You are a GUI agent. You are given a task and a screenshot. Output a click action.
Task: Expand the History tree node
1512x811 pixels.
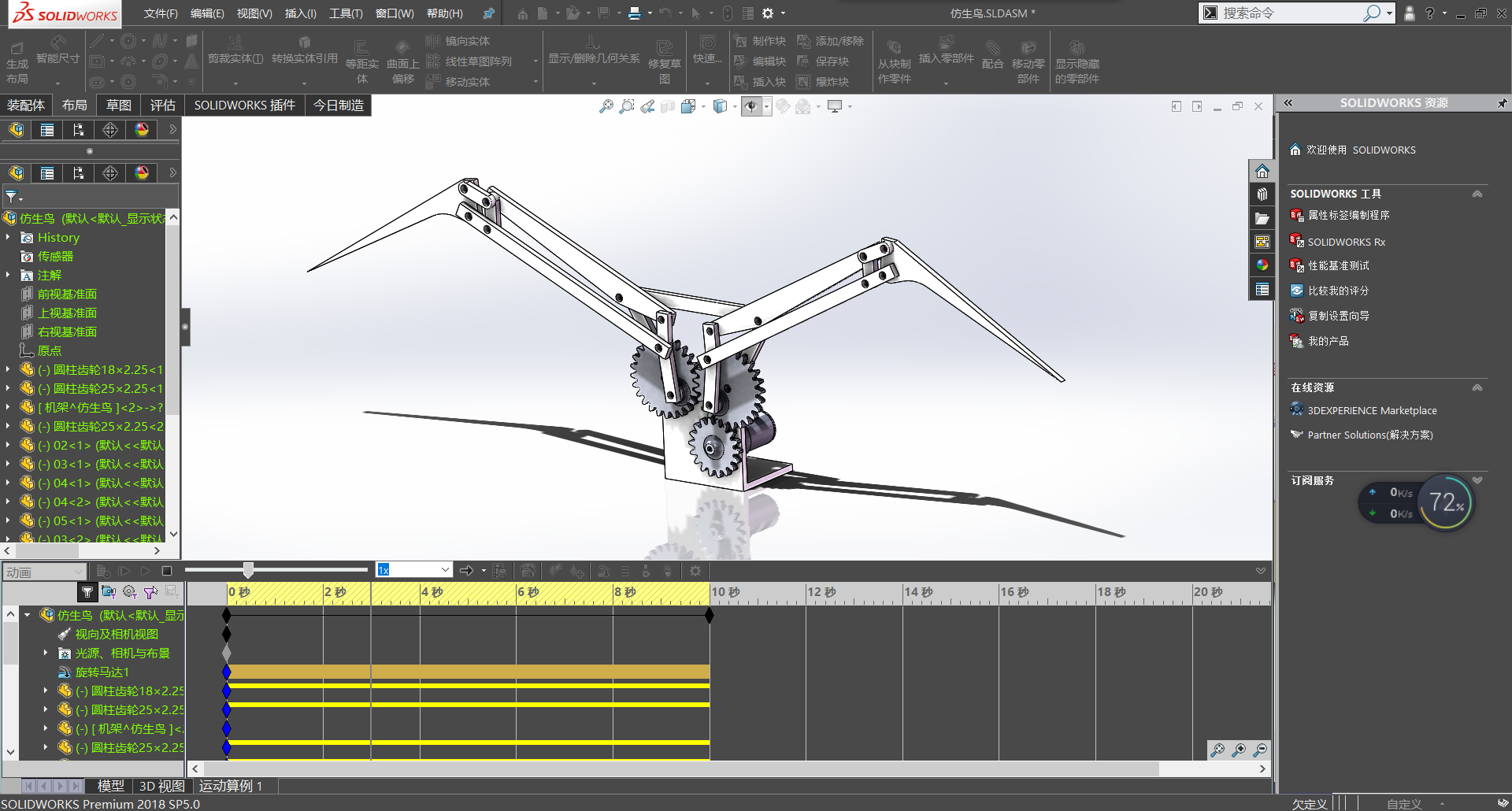(8, 237)
